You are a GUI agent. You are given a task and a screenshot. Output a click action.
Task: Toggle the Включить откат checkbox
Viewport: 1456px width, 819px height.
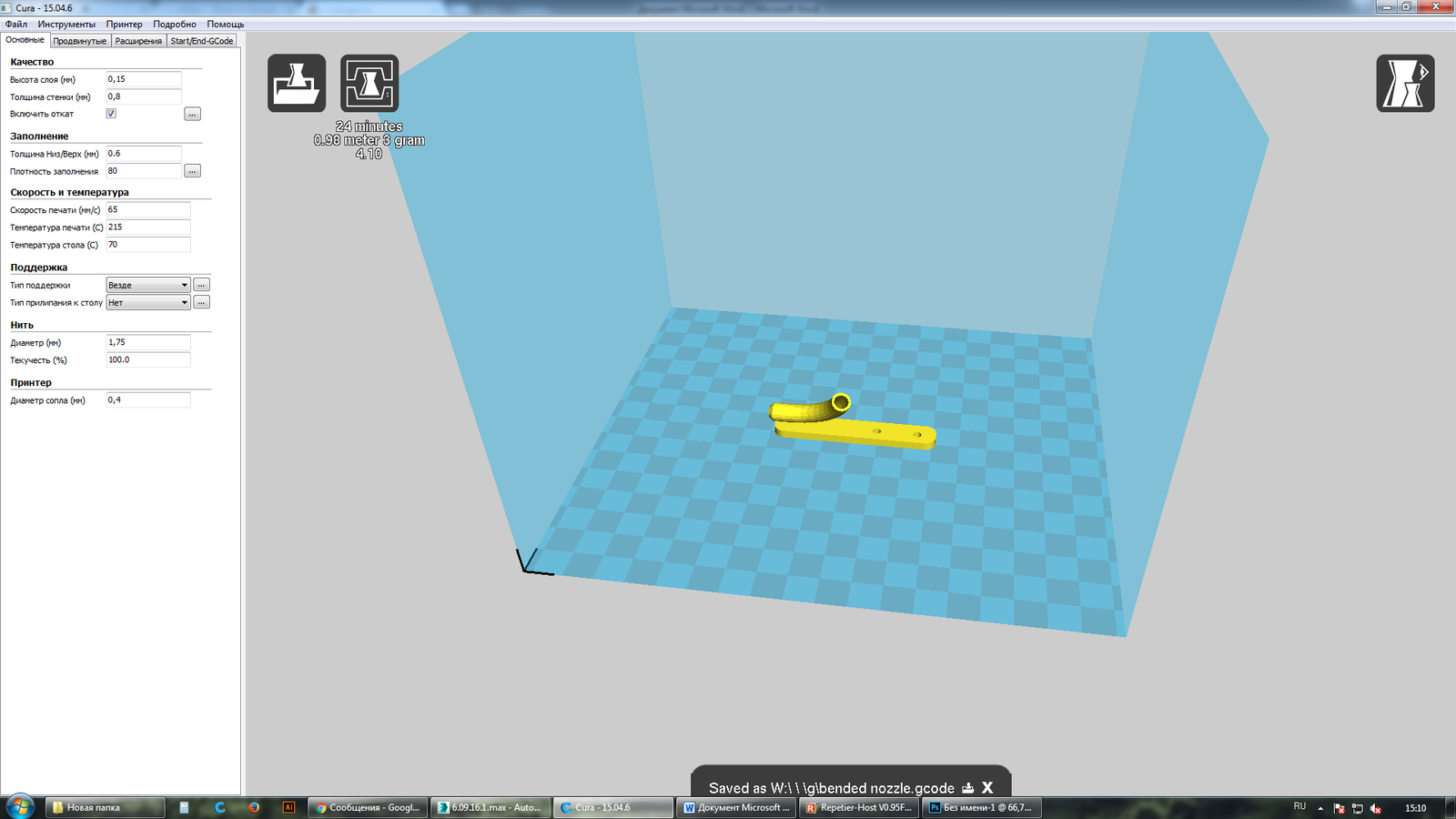click(111, 114)
